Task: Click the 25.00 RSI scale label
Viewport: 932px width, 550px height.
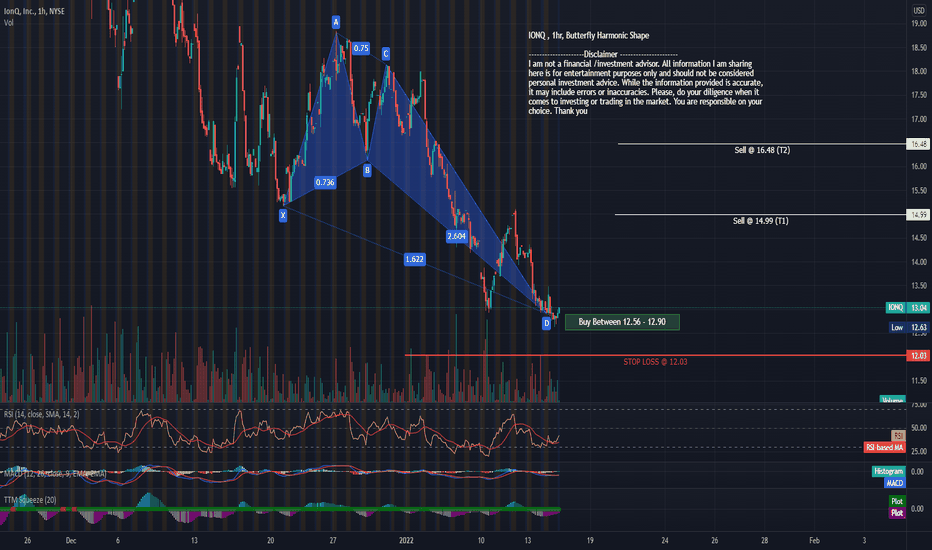Action: pos(919,451)
